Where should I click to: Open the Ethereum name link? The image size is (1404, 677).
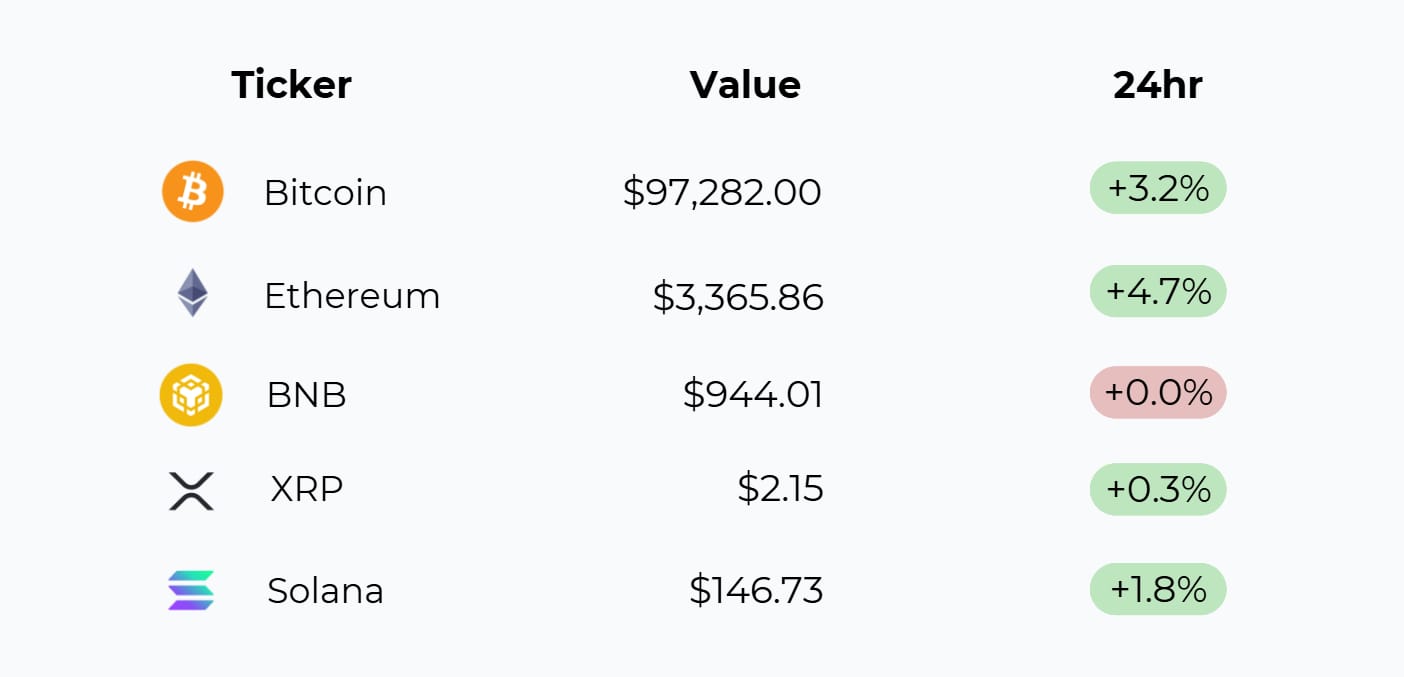point(352,296)
